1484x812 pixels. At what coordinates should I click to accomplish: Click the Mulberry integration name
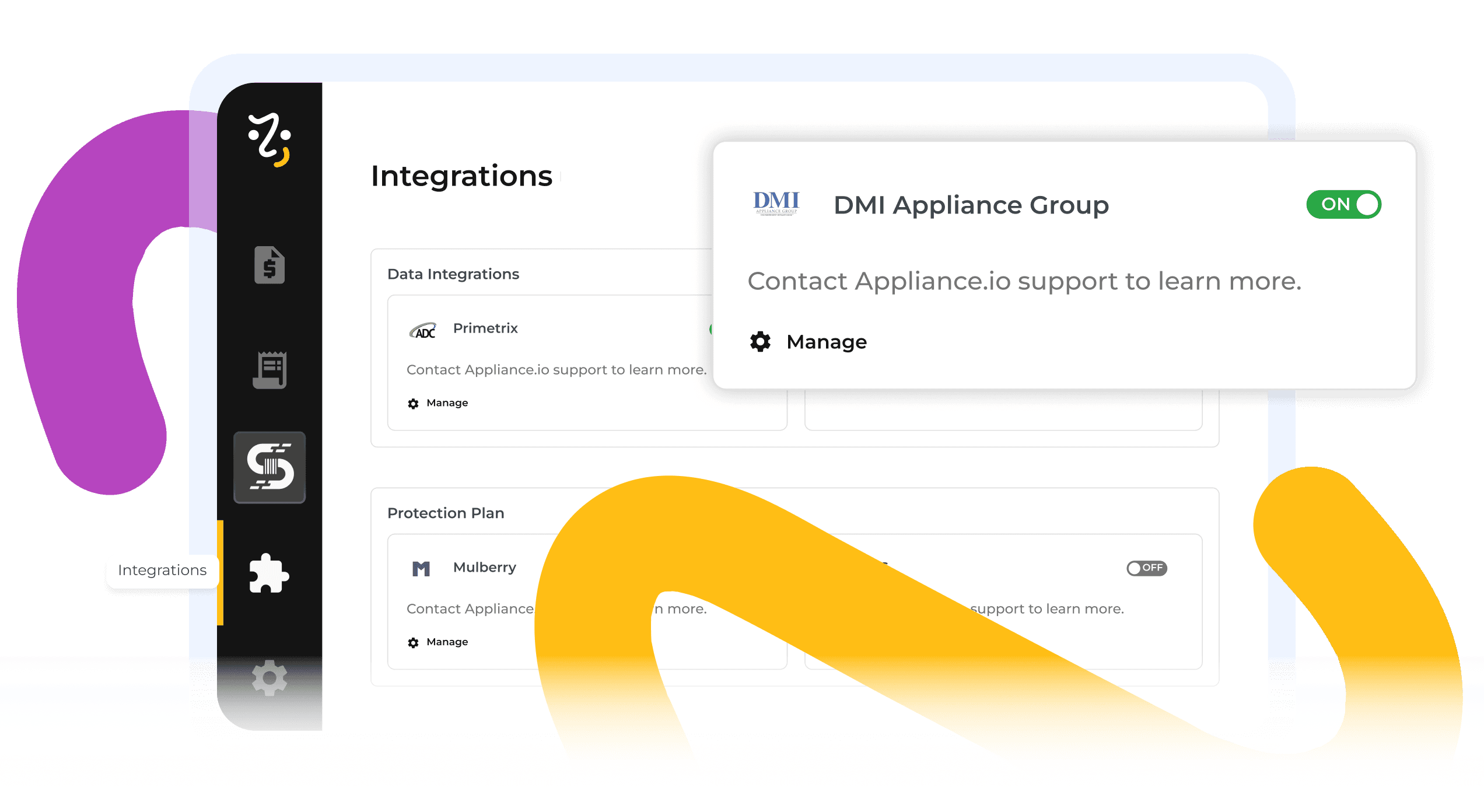pyautogui.click(x=484, y=568)
